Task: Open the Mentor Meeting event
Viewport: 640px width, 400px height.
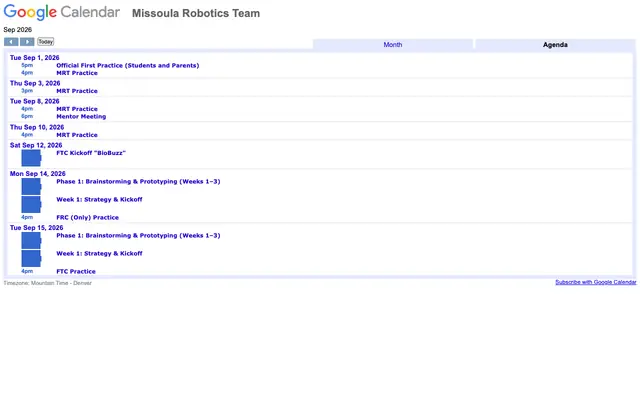Action: pos(81,116)
